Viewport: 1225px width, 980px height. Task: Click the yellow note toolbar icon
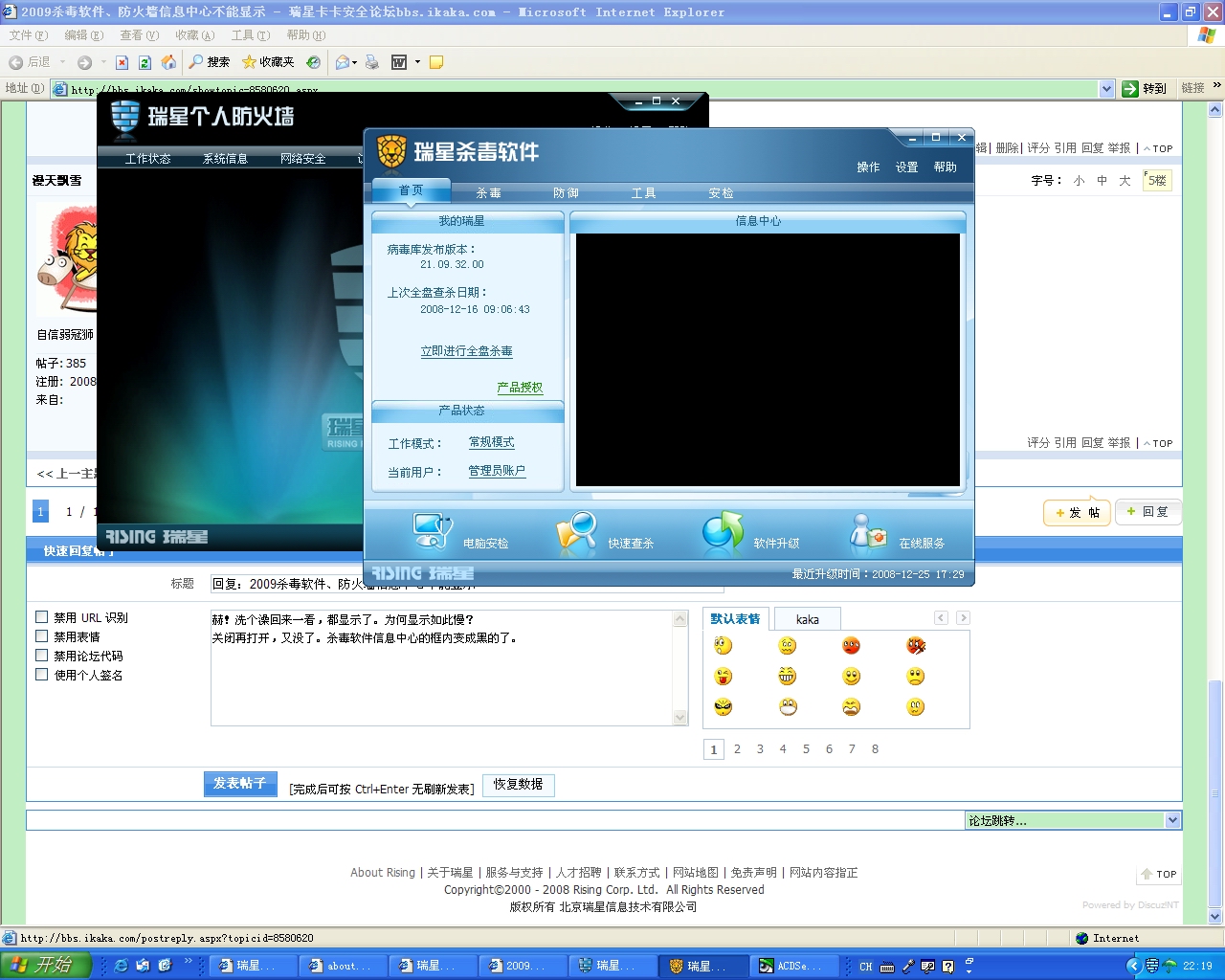(436, 62)
